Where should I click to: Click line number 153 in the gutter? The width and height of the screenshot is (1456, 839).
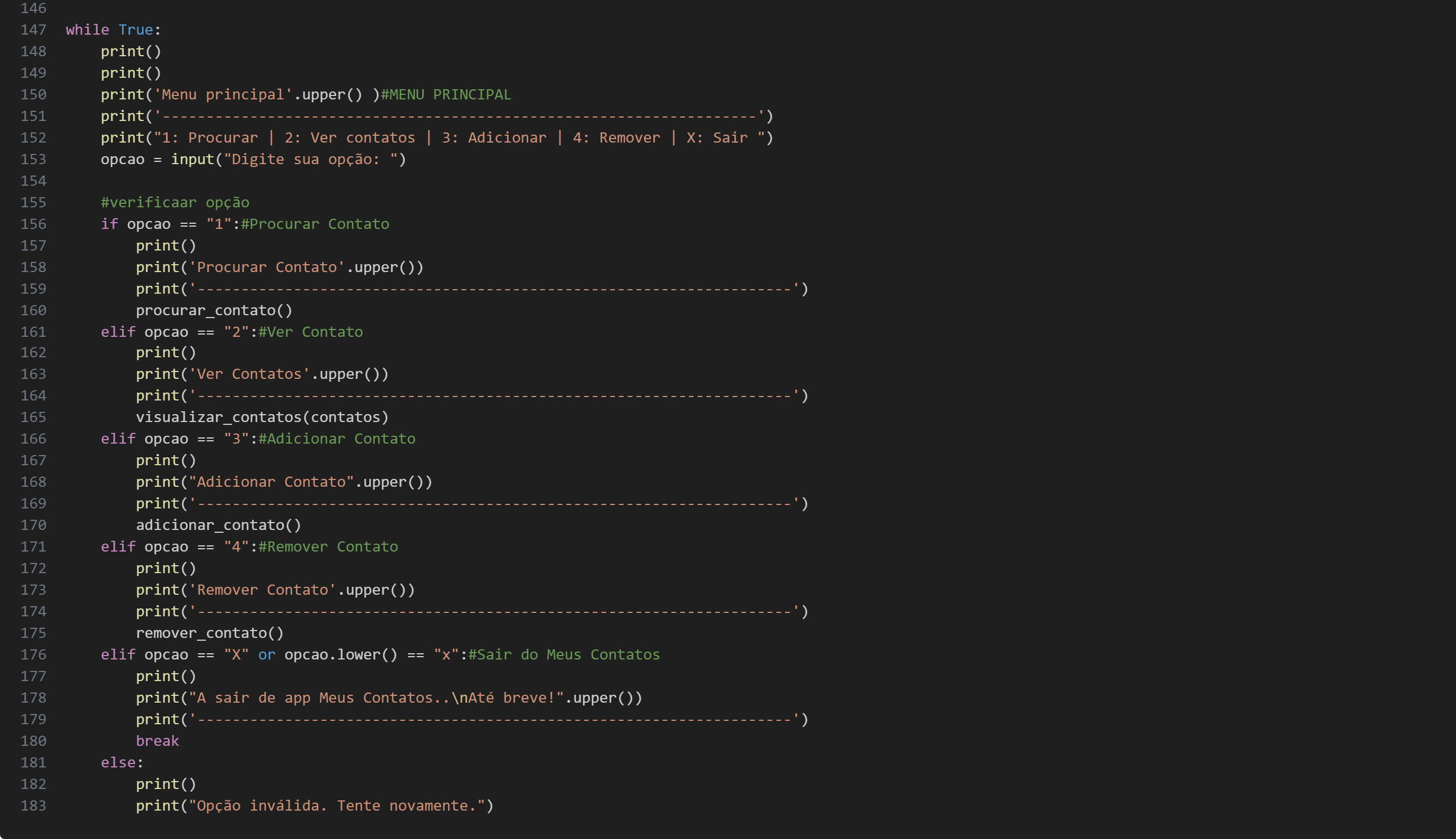[x=34, y=159]
